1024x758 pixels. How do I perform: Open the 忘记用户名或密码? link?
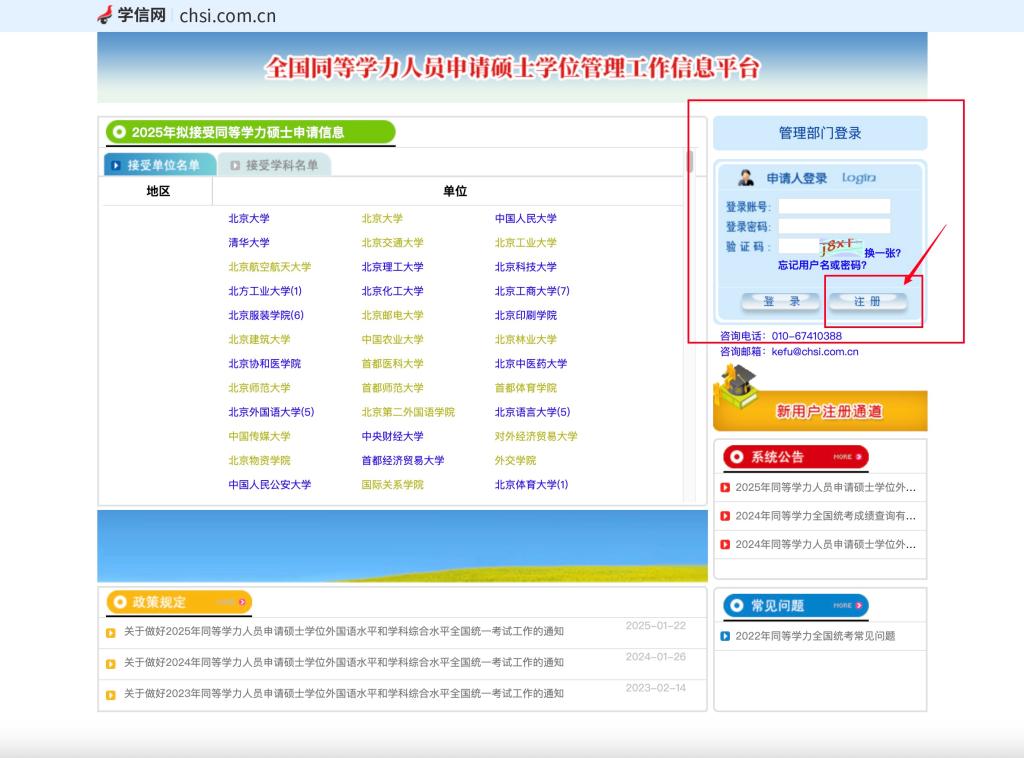(x=822, y=266)
